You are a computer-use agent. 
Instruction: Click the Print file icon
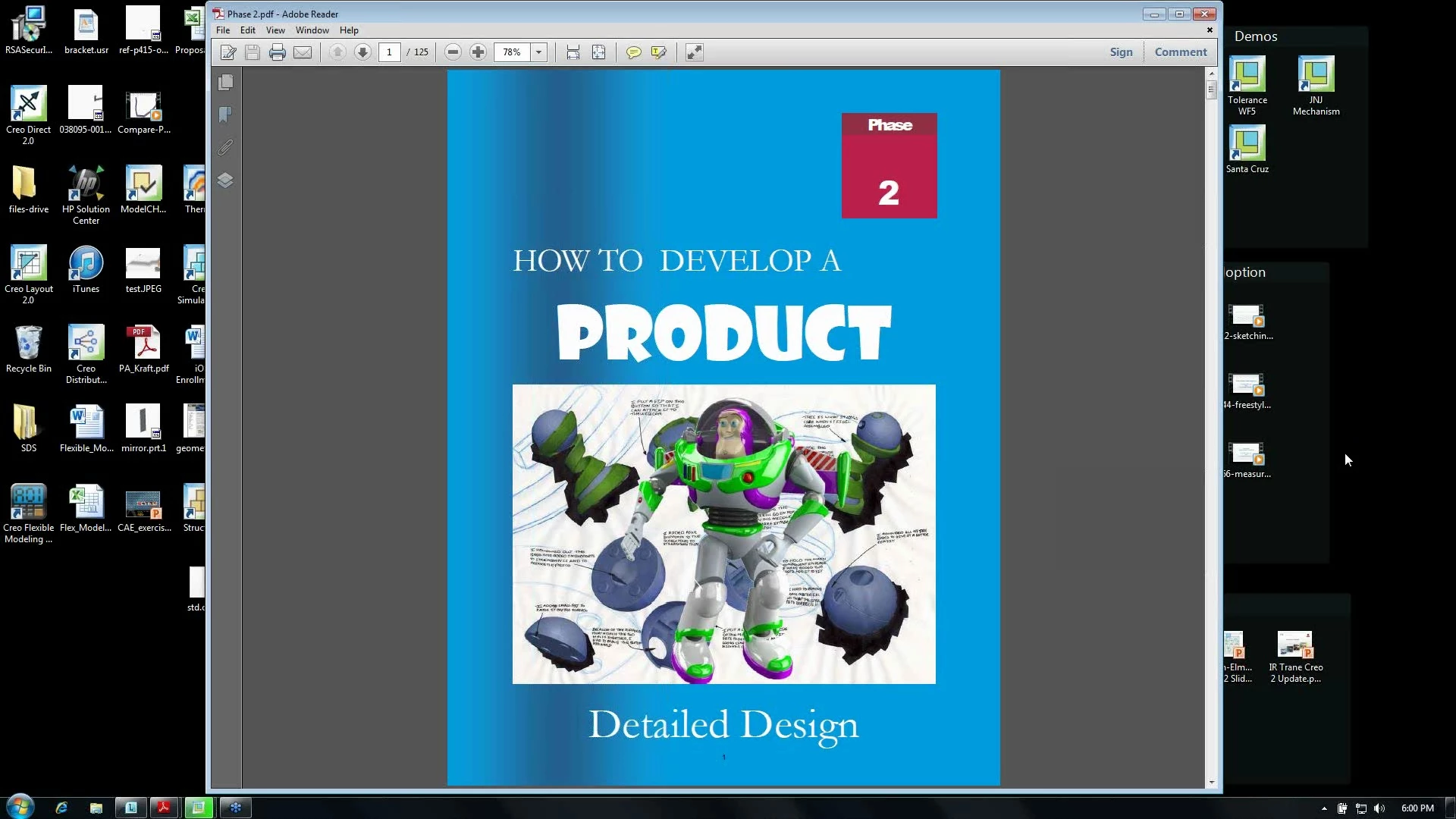(278, 52)
